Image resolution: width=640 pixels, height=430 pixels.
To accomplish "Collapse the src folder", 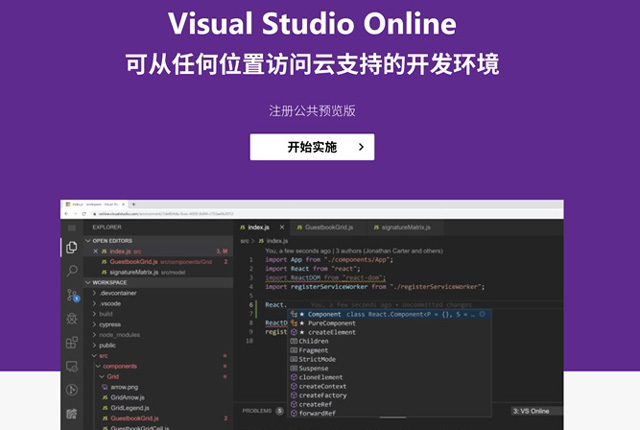I will 158,356.
